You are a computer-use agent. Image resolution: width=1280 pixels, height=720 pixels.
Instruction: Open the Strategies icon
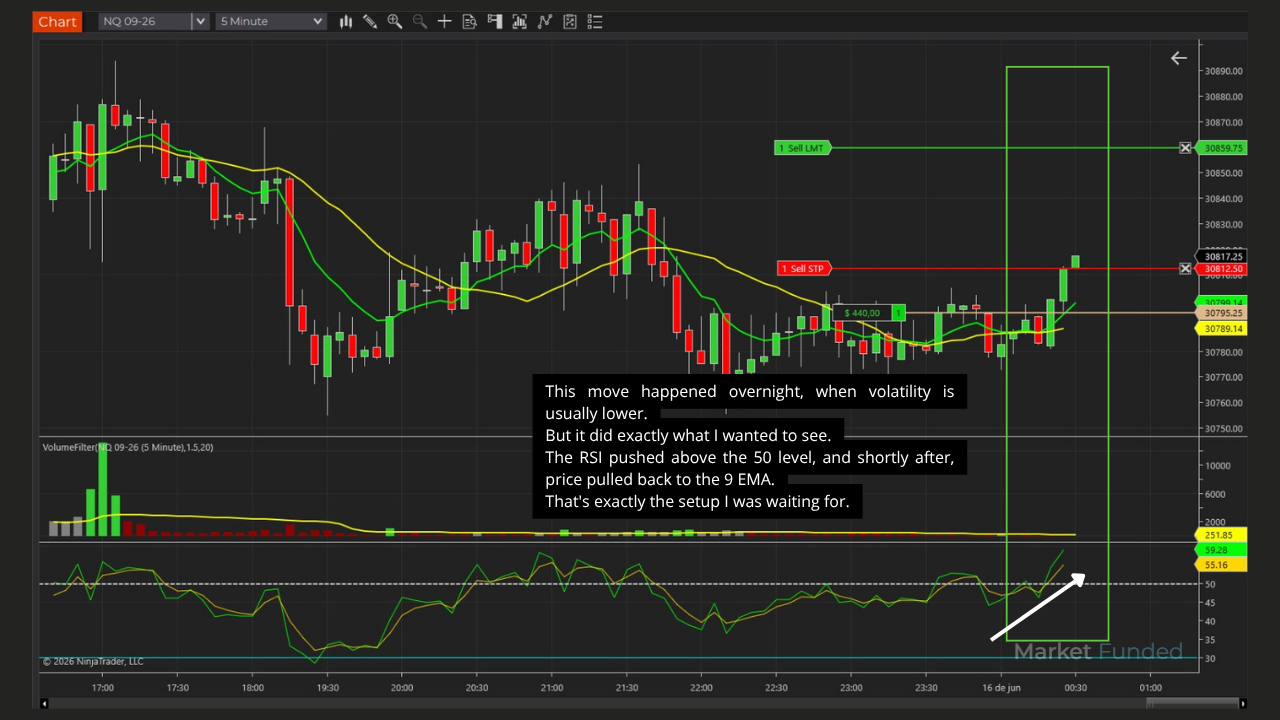pyautogui.click(x=569, y=21)
